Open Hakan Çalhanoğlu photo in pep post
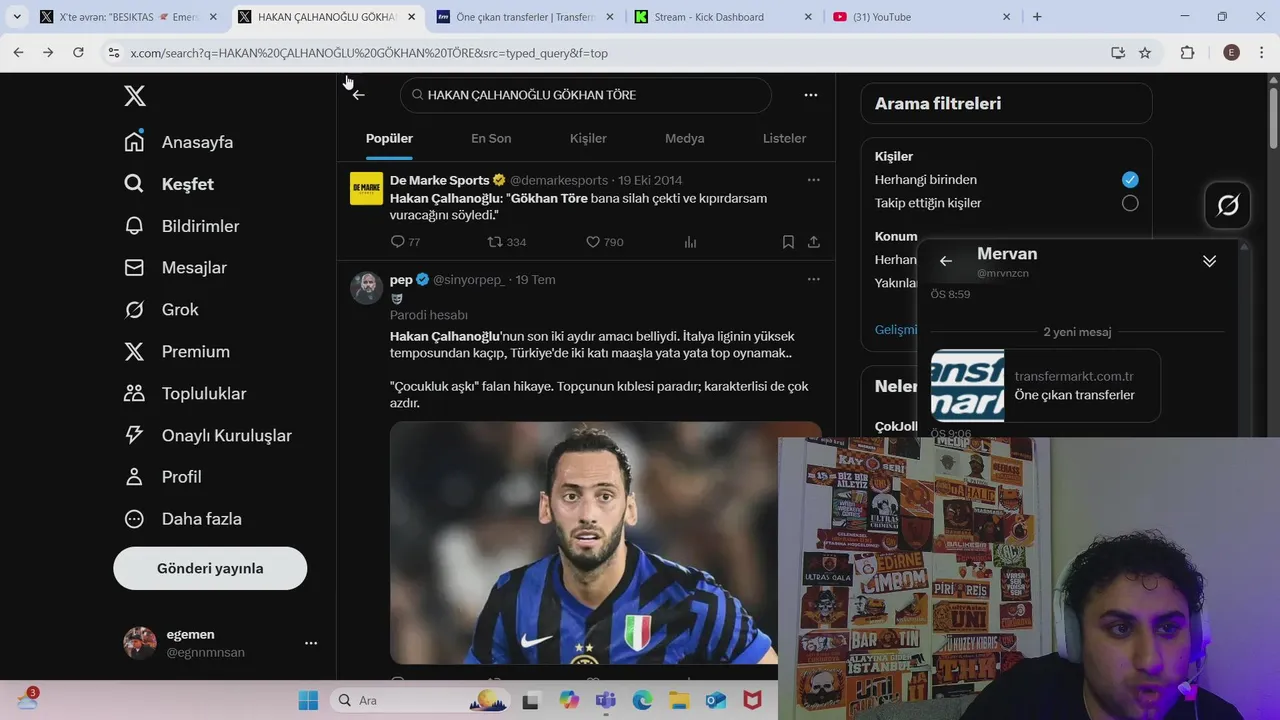 coord(584,542)
